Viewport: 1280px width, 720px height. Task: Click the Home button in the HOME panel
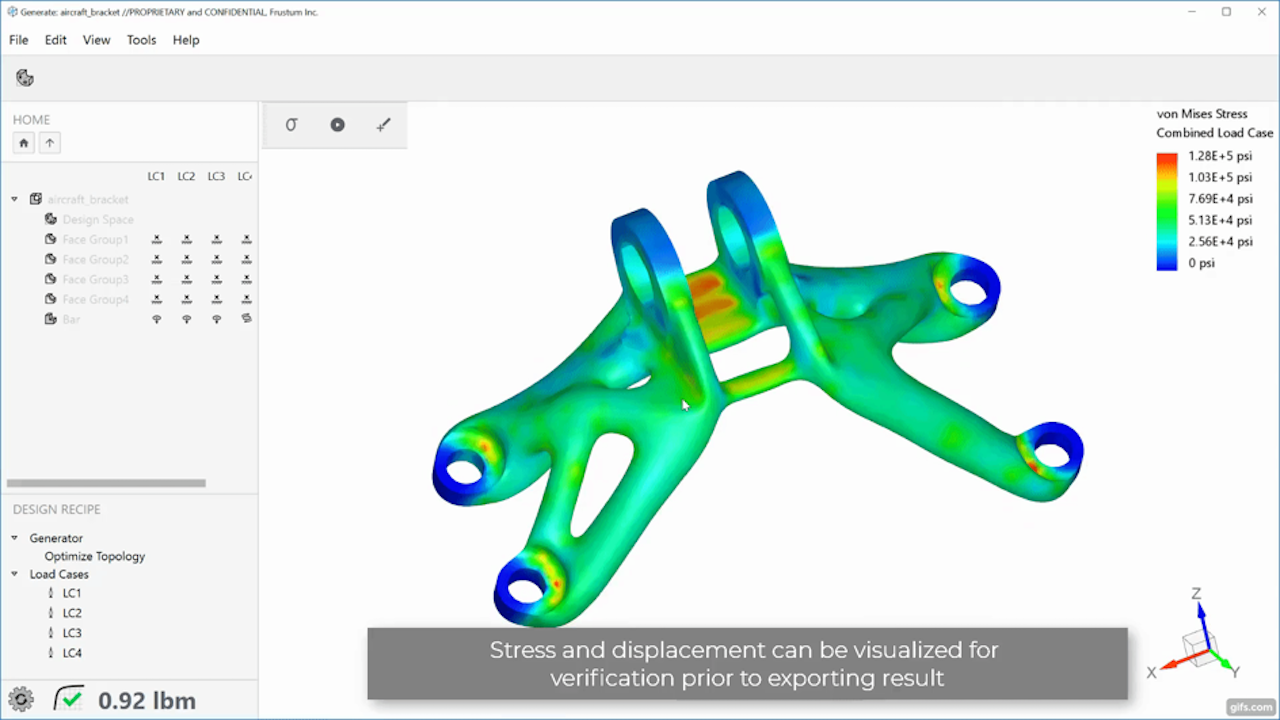23,142
